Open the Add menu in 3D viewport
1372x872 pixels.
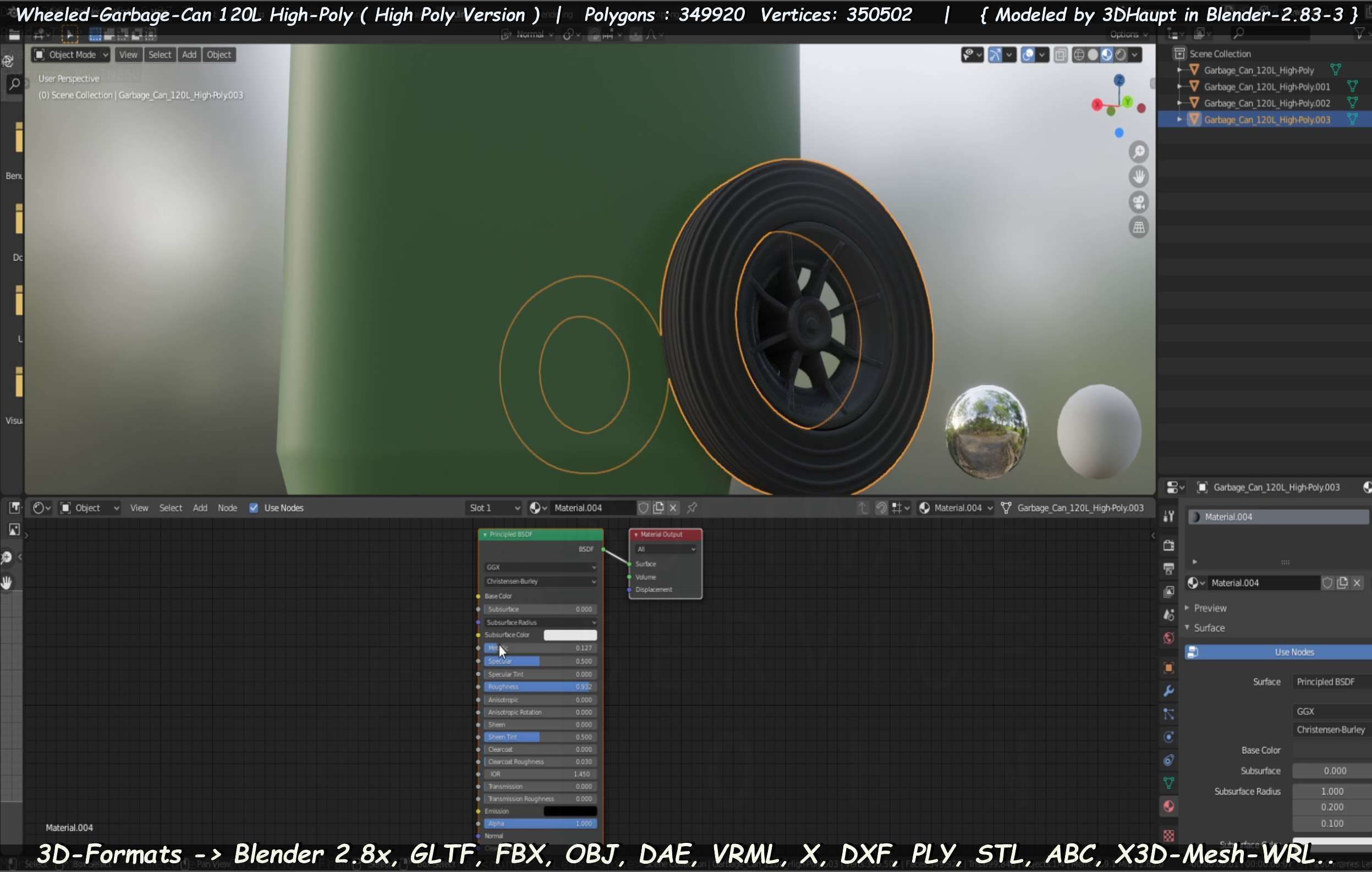[x=189, y=54]
